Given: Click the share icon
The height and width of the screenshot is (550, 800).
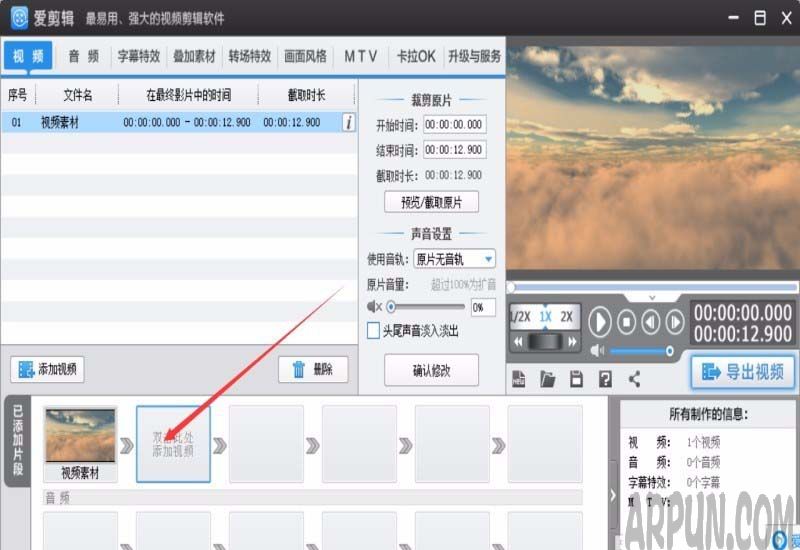Looking at the screenshot, I should (x=634, y=379).
